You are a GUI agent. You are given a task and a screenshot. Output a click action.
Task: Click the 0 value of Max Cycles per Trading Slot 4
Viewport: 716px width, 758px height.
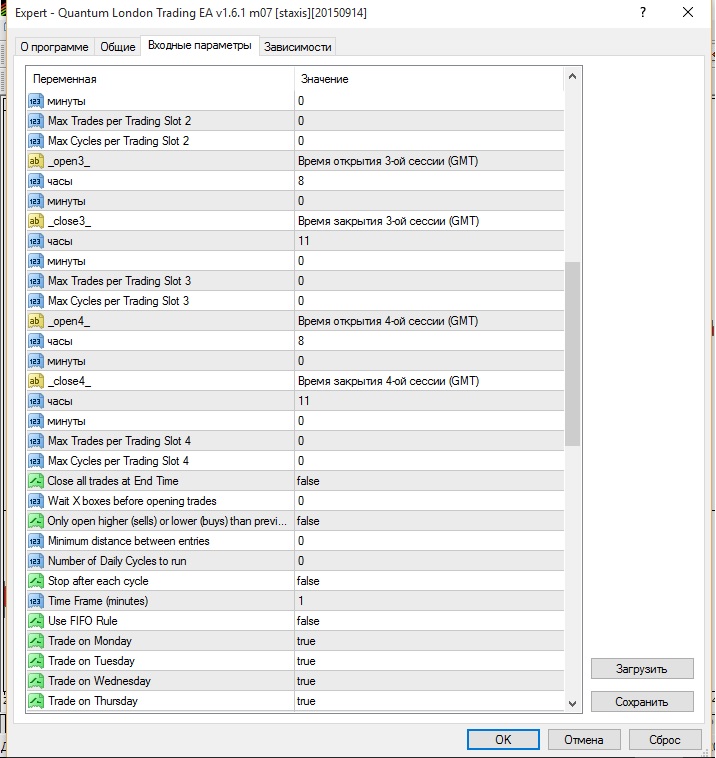(301, 461)
